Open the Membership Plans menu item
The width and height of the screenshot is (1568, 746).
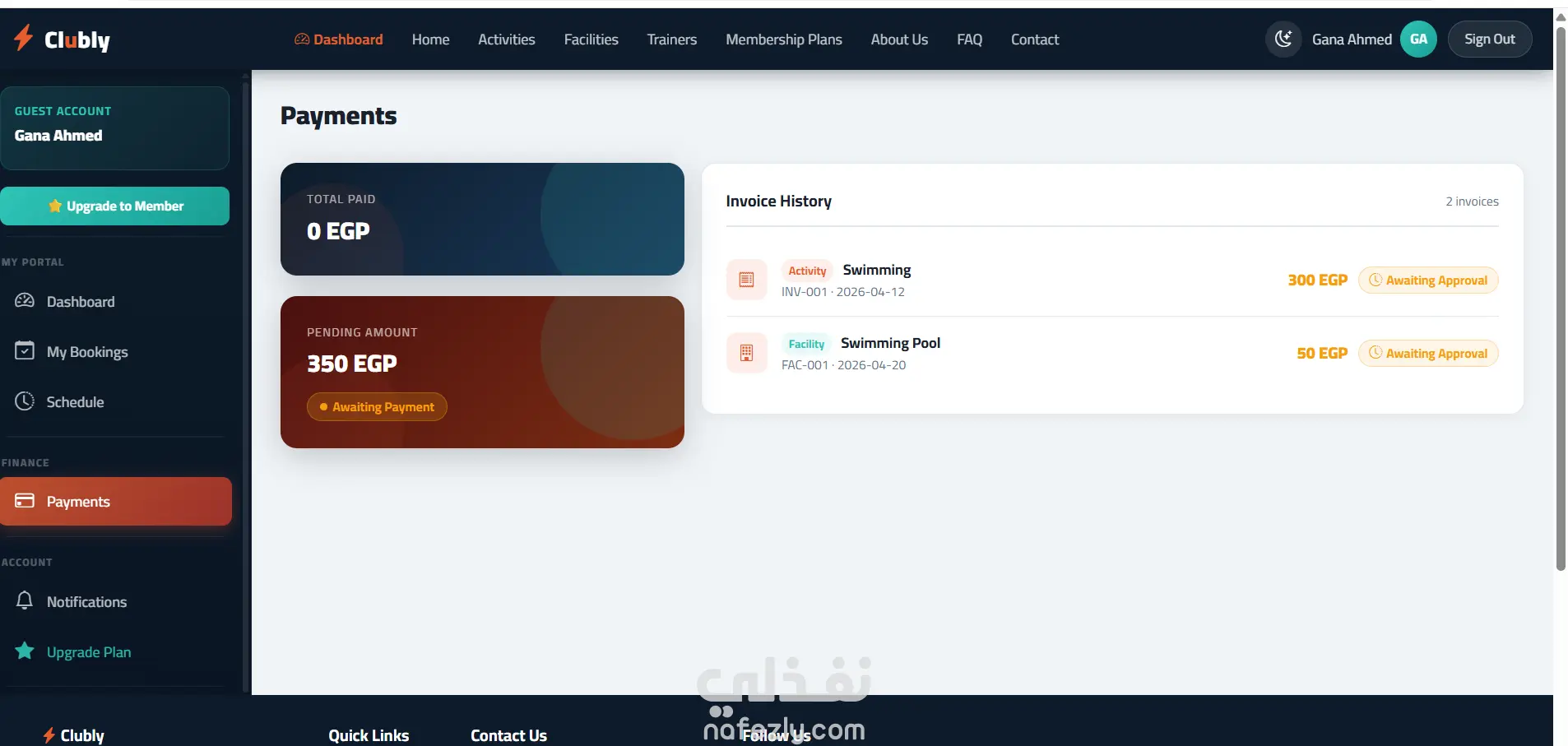tap(783, 39)
